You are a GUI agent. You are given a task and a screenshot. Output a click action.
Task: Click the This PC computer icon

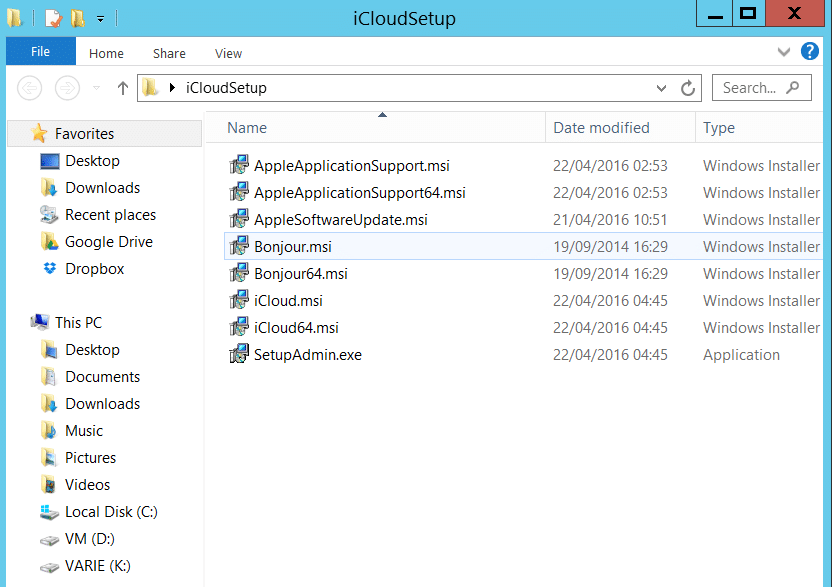coord(40,322)
